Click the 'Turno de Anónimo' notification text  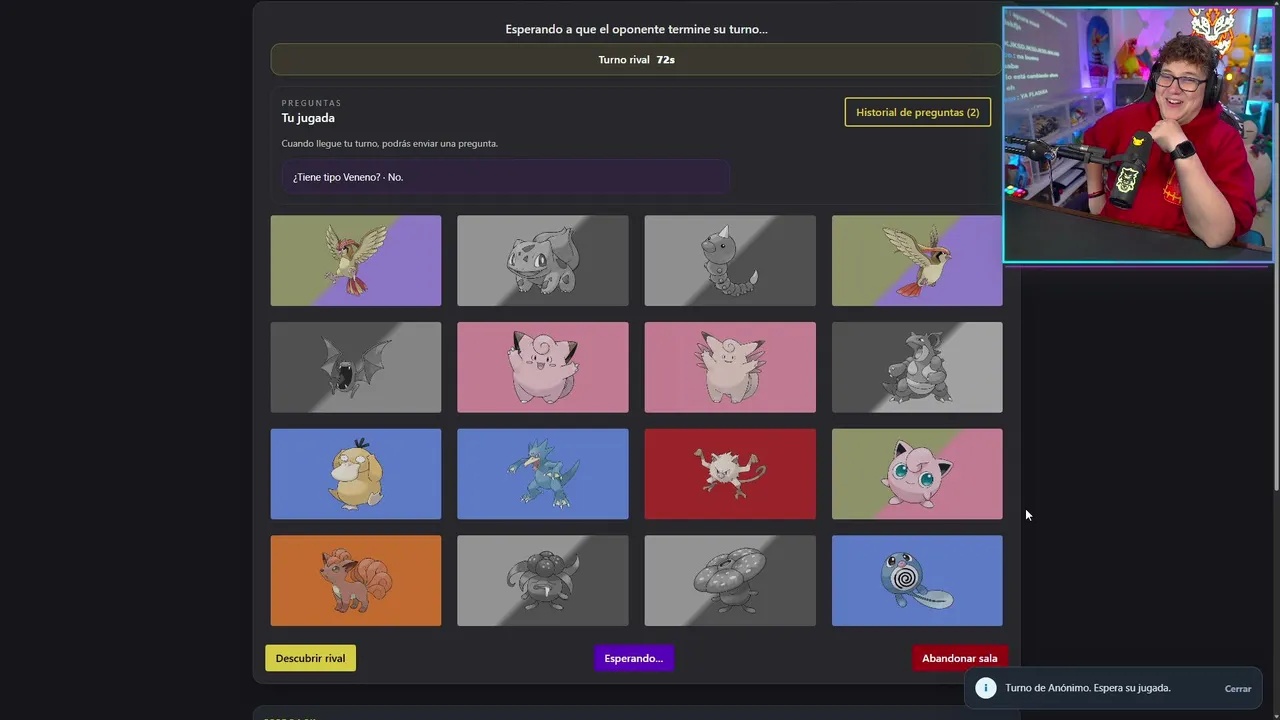coord(1088,688)
